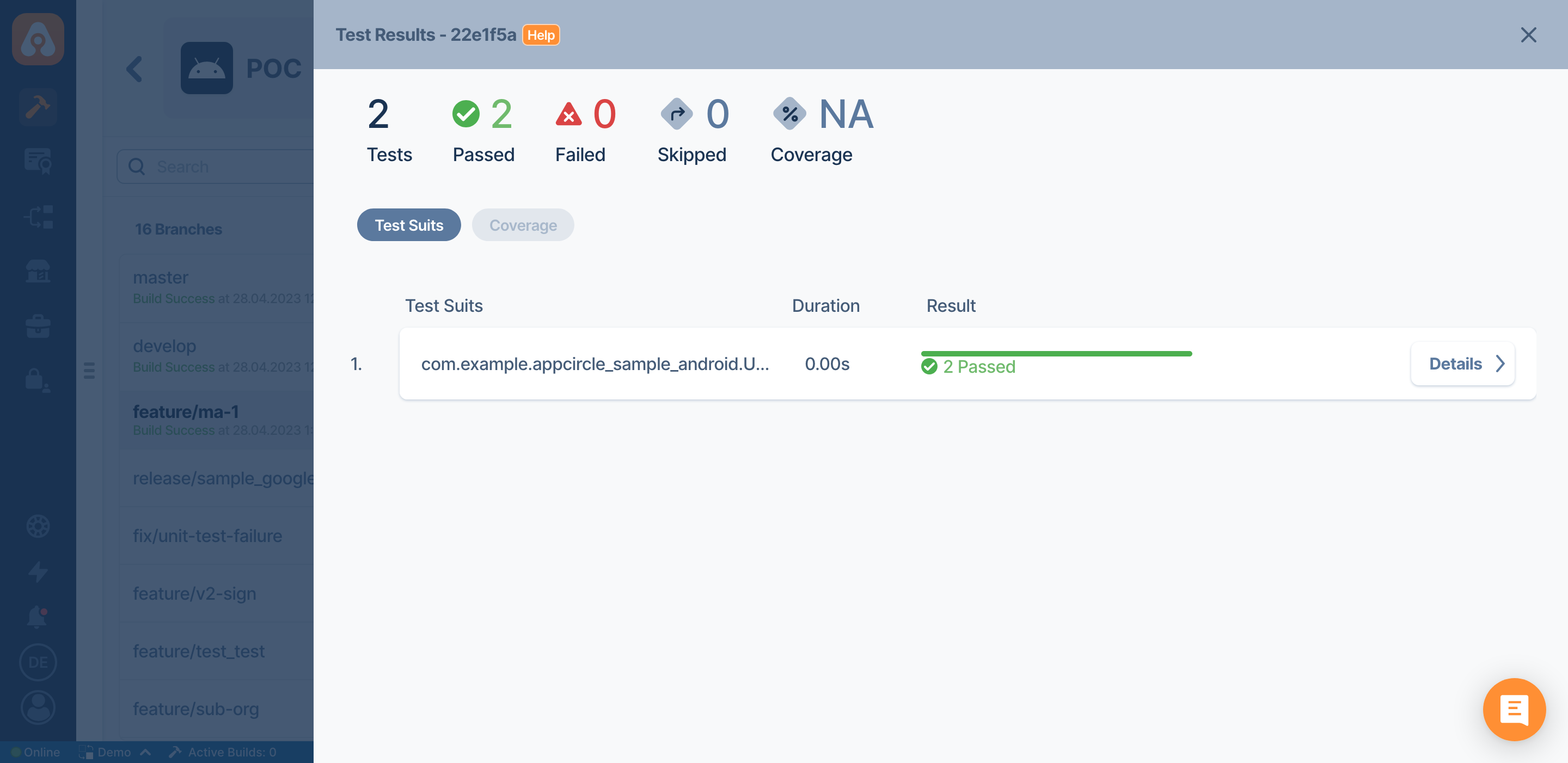
Task: Click the Appcircle logo icon
Action: coord(38,39)
